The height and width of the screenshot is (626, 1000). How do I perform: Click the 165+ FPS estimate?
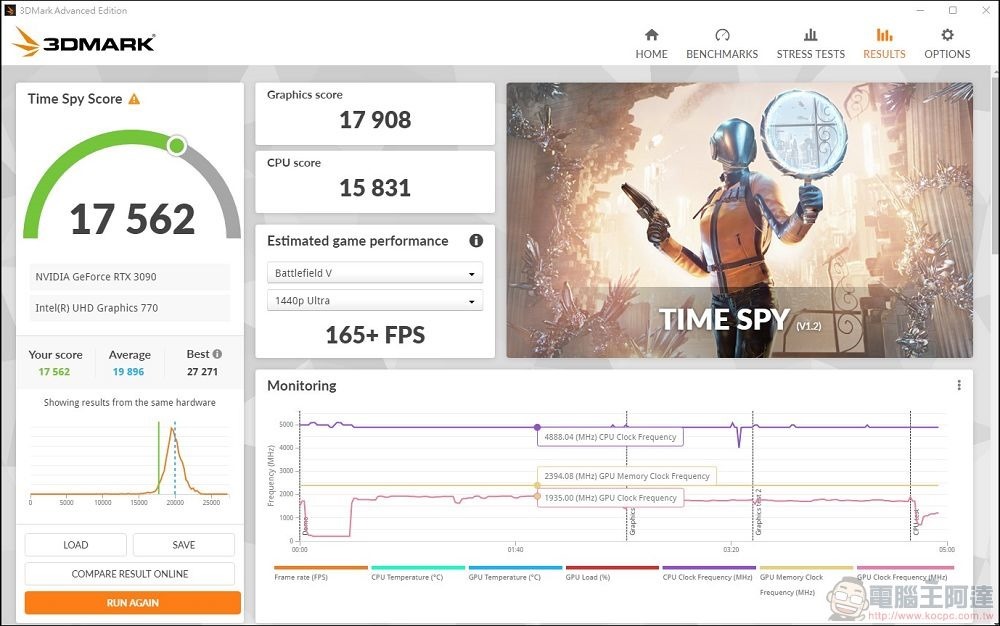(375, 335)
